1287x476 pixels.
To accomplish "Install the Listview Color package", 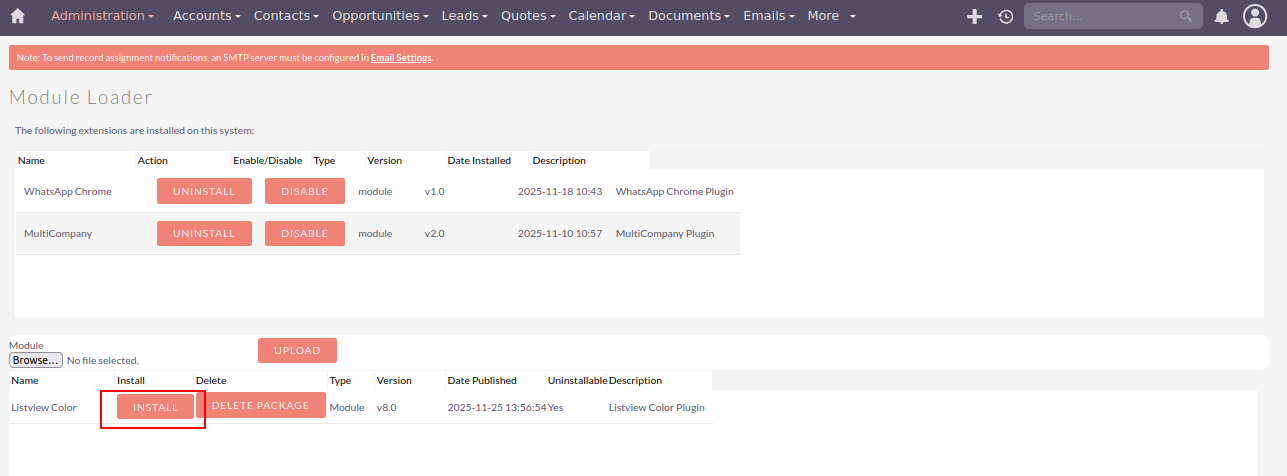I will (x=155, y=407).
